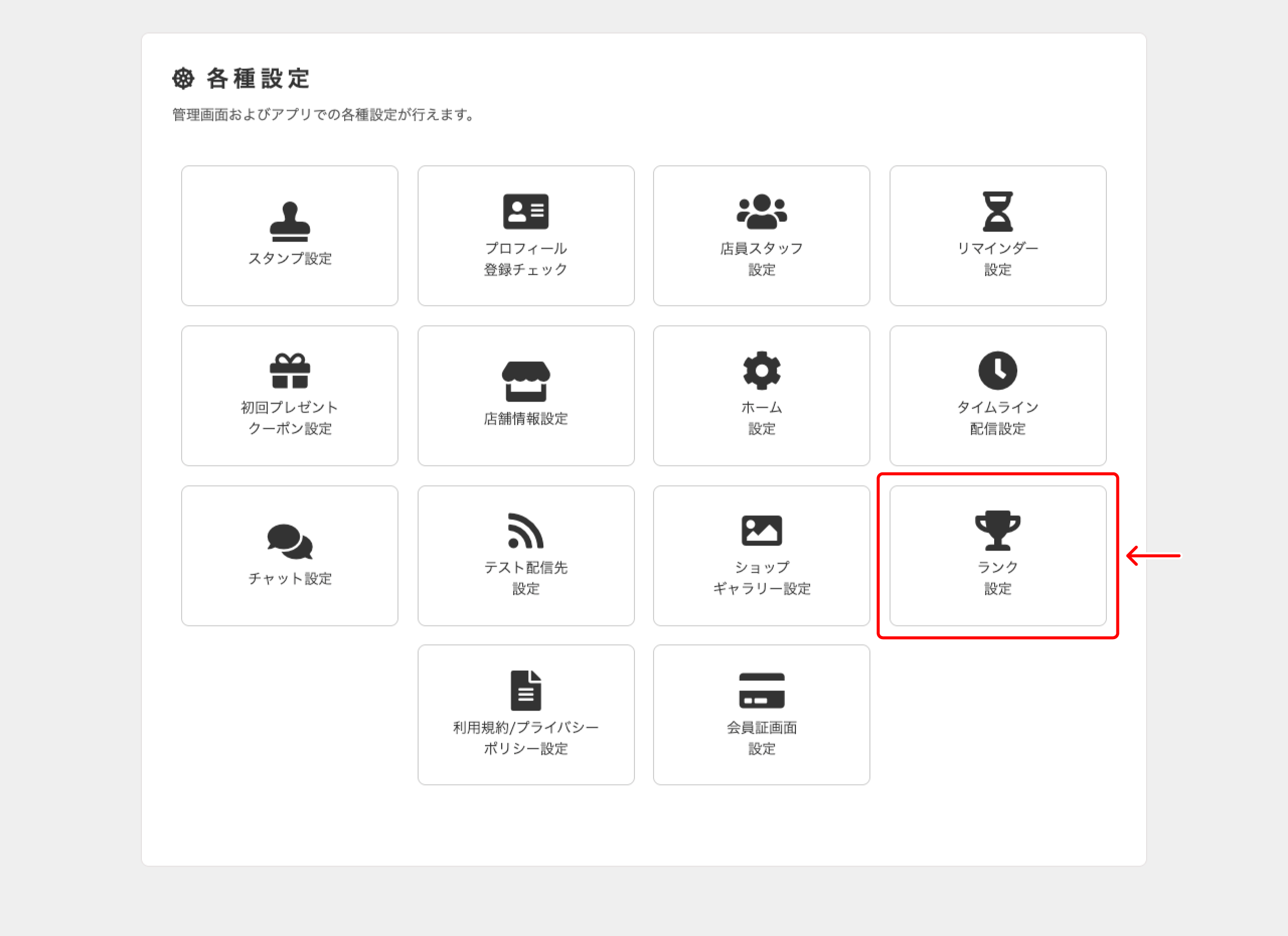1288x936 pixels.
Task: Click the 各種設定 page heading
Action: tap(258, 79)
